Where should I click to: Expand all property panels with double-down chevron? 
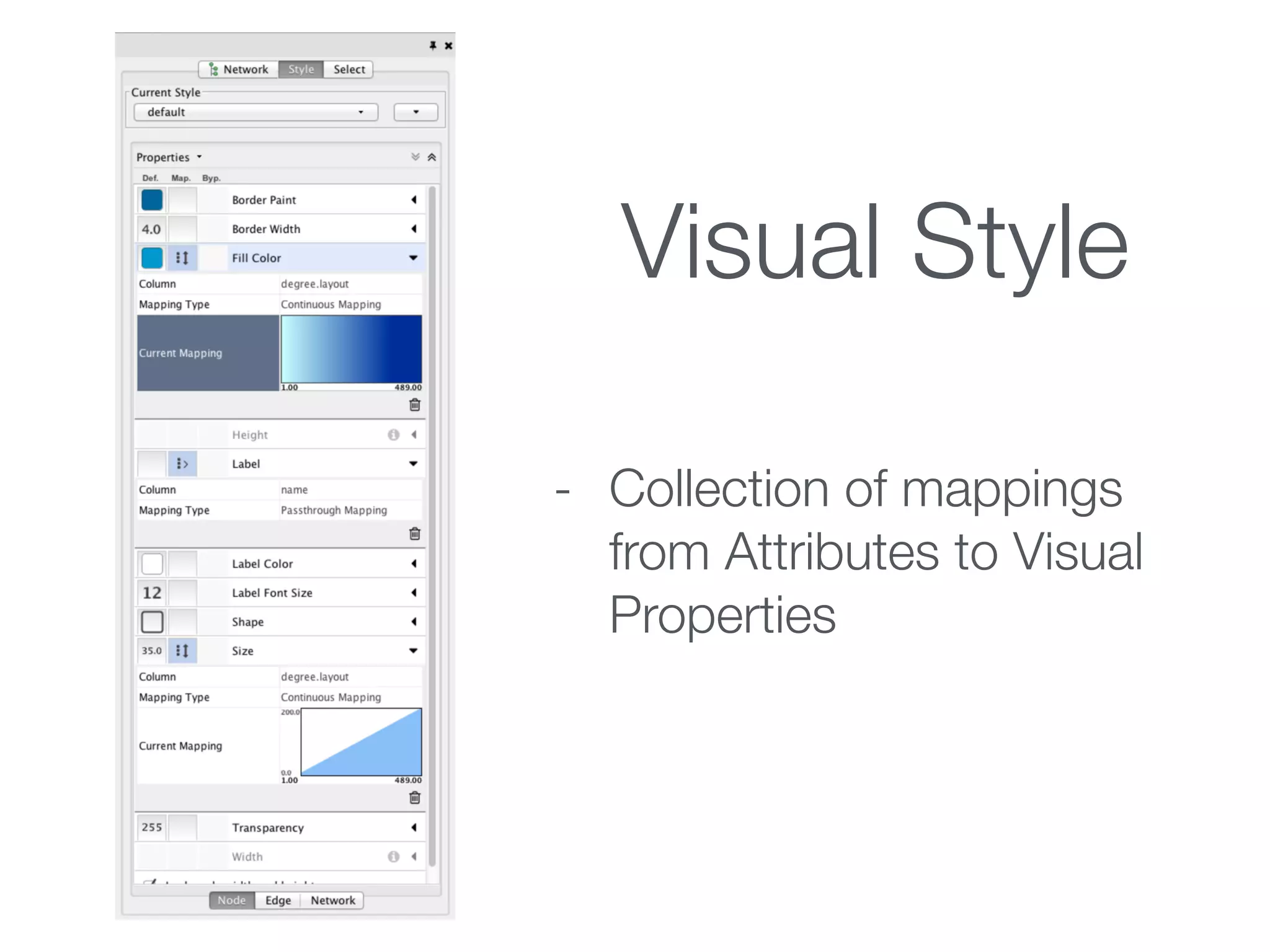[x=415, y=157]
